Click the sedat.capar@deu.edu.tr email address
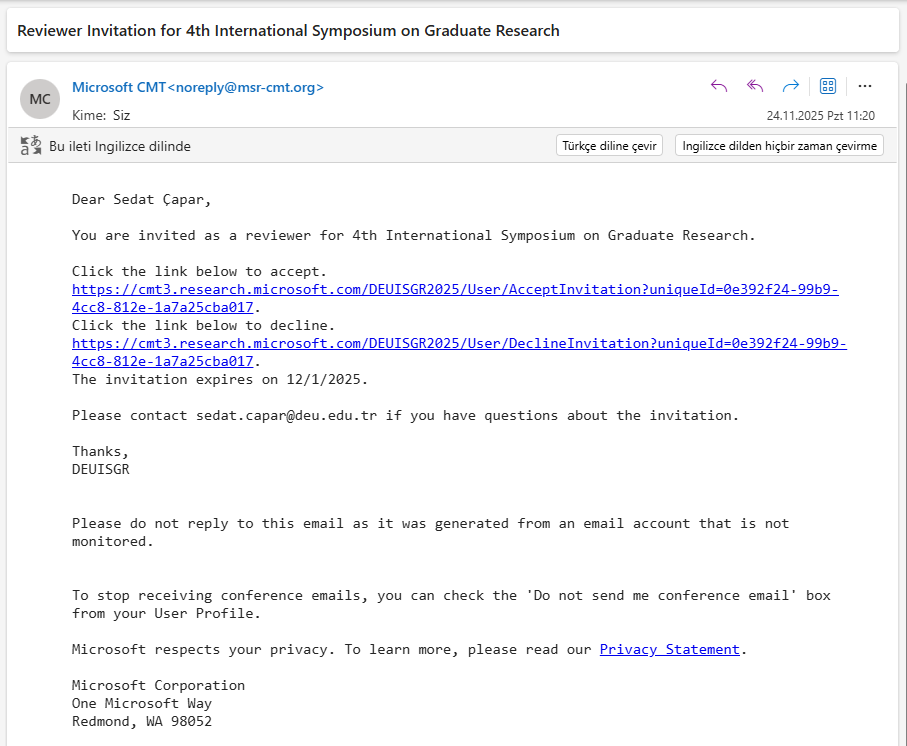907x746 pixels. (286, 416)
